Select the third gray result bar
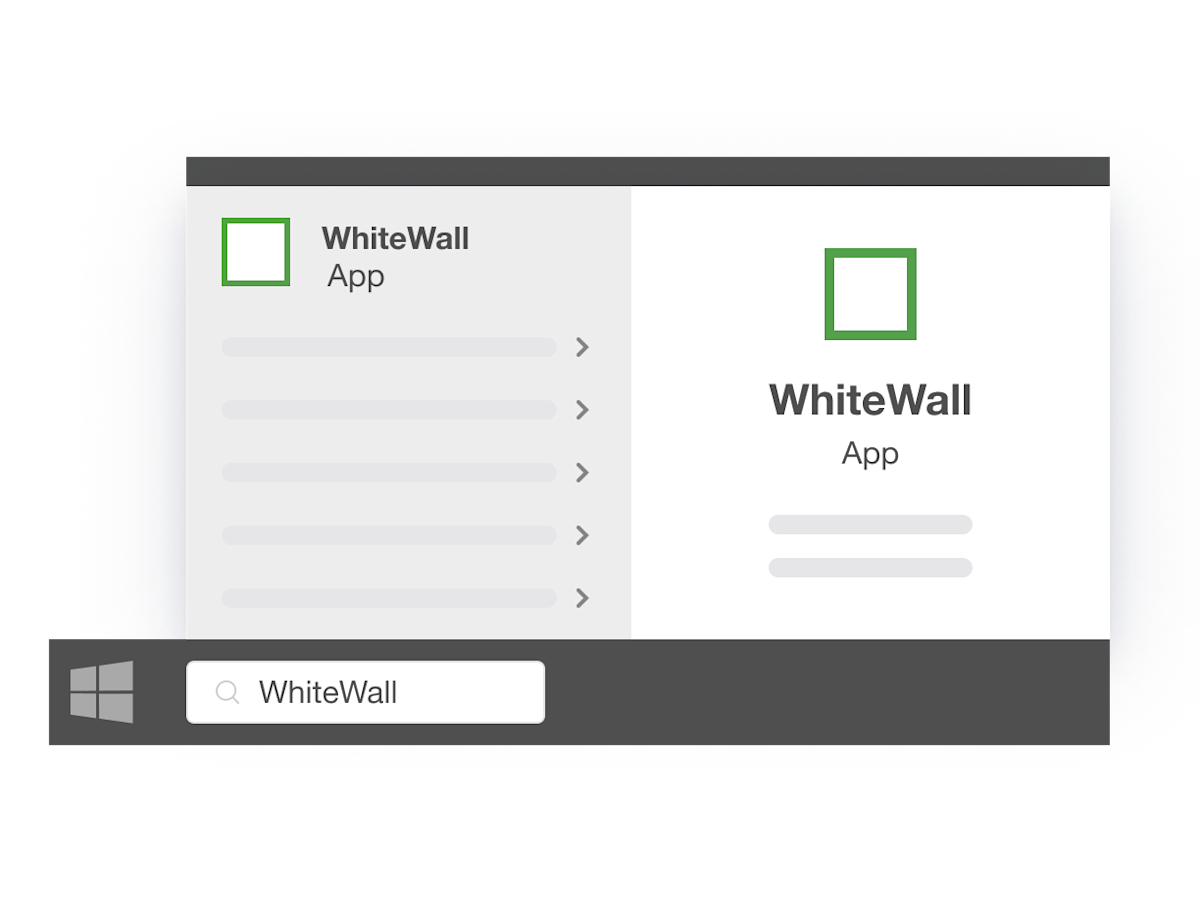 389,472
